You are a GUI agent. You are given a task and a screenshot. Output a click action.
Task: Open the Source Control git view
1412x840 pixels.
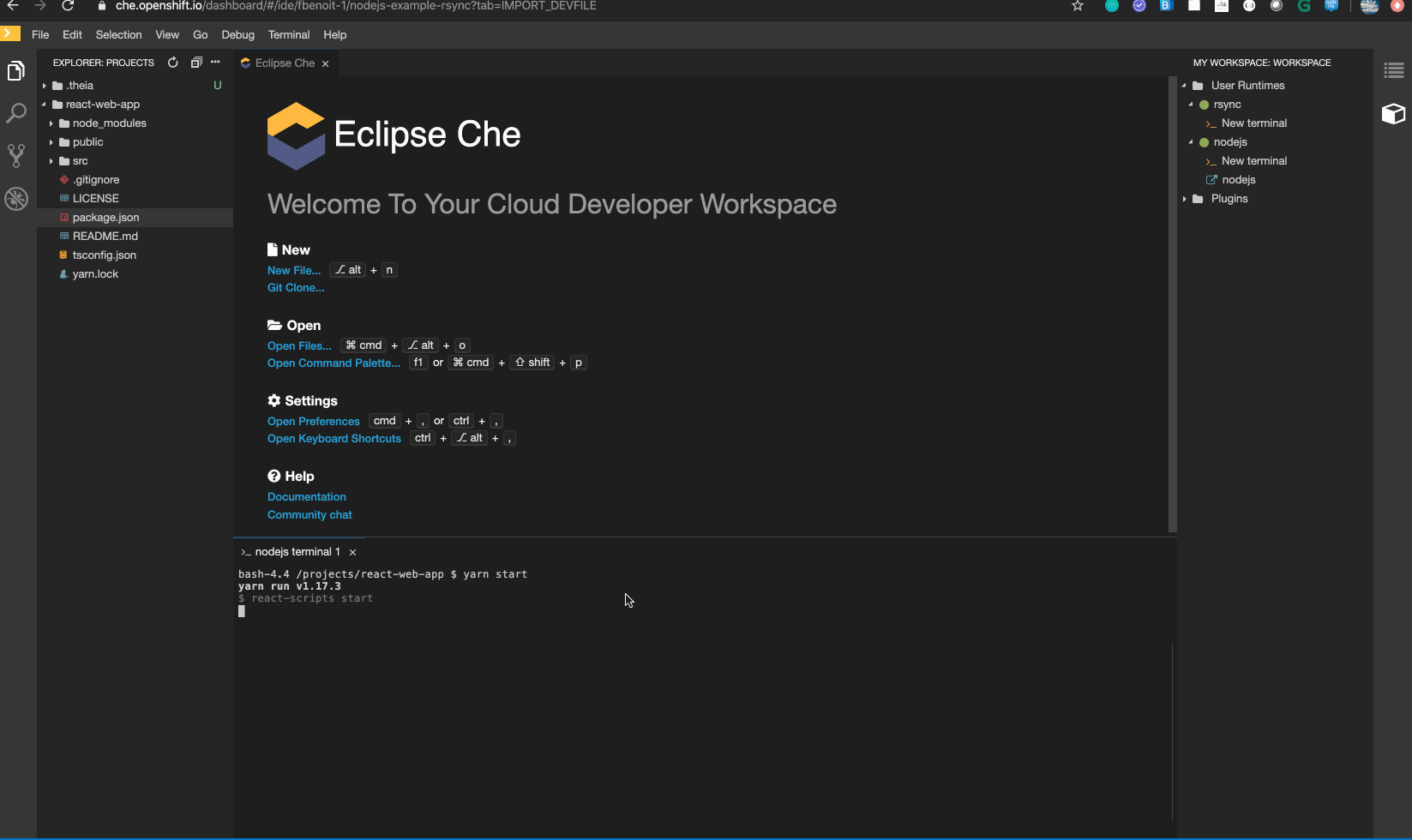tap(16, 155)
